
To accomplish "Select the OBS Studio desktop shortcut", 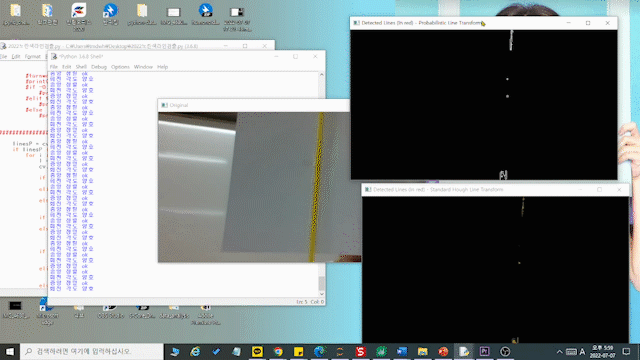I will (110, 311).
